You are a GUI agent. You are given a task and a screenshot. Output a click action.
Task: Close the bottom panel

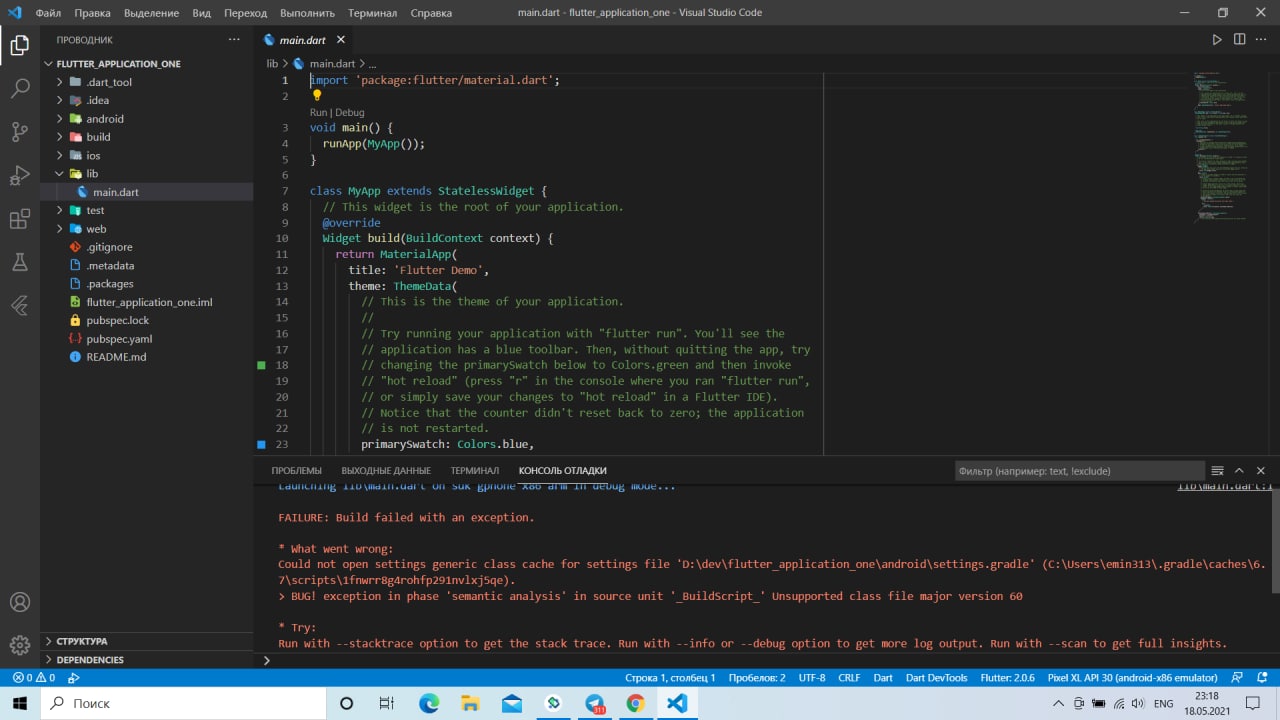(1261, 471)
